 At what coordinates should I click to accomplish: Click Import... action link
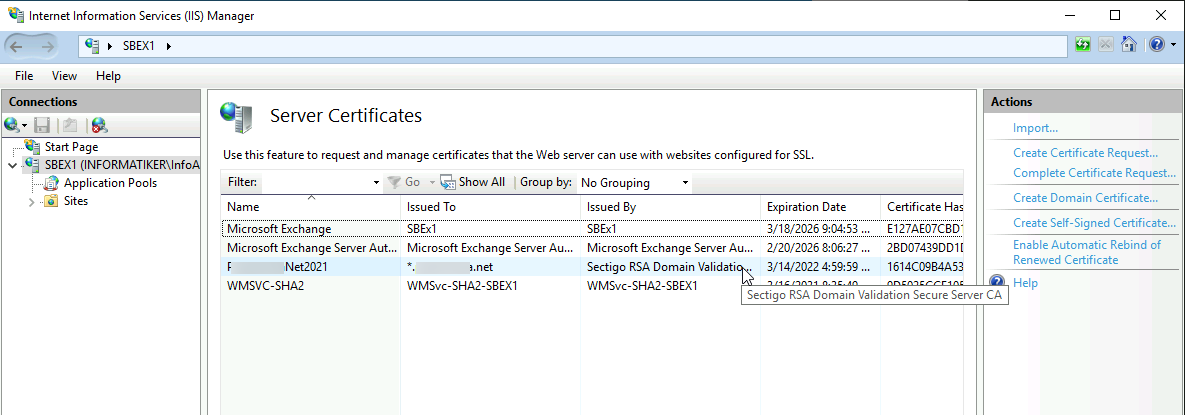[1035, 129]
